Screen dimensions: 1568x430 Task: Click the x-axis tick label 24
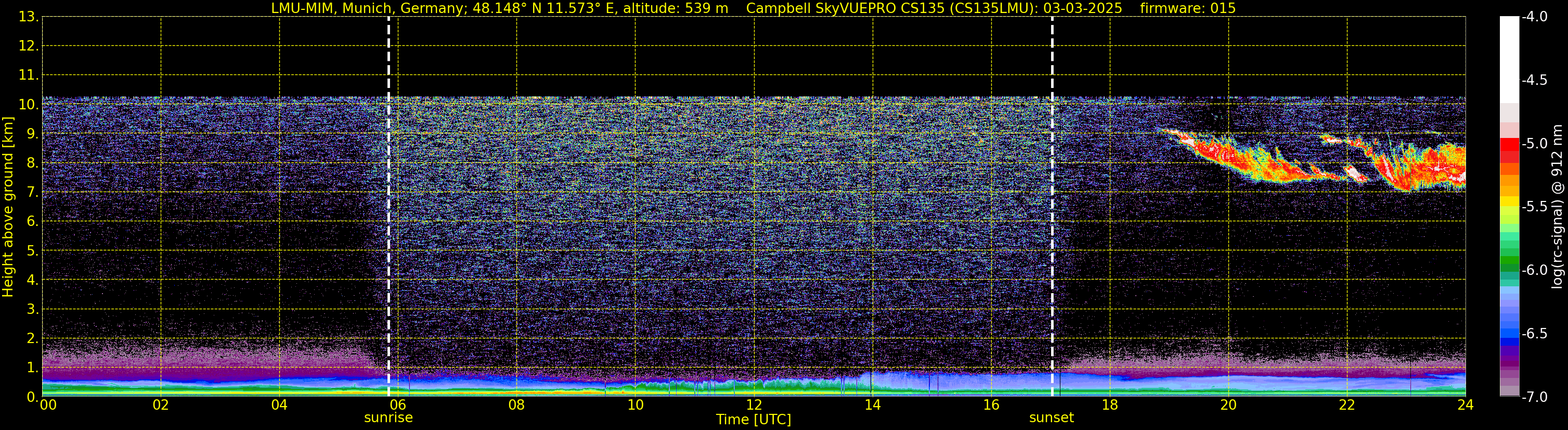point(1466,406)
